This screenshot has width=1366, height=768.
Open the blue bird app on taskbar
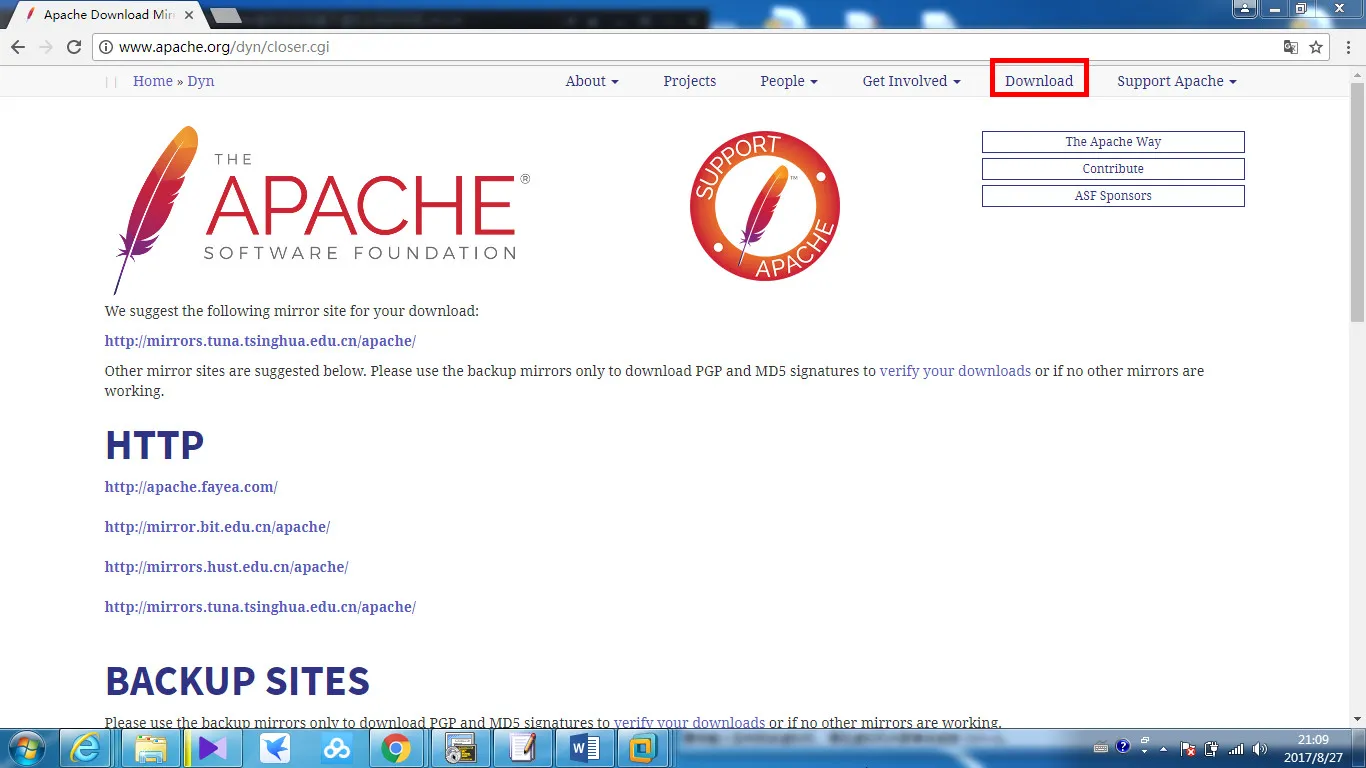point(275,748)
